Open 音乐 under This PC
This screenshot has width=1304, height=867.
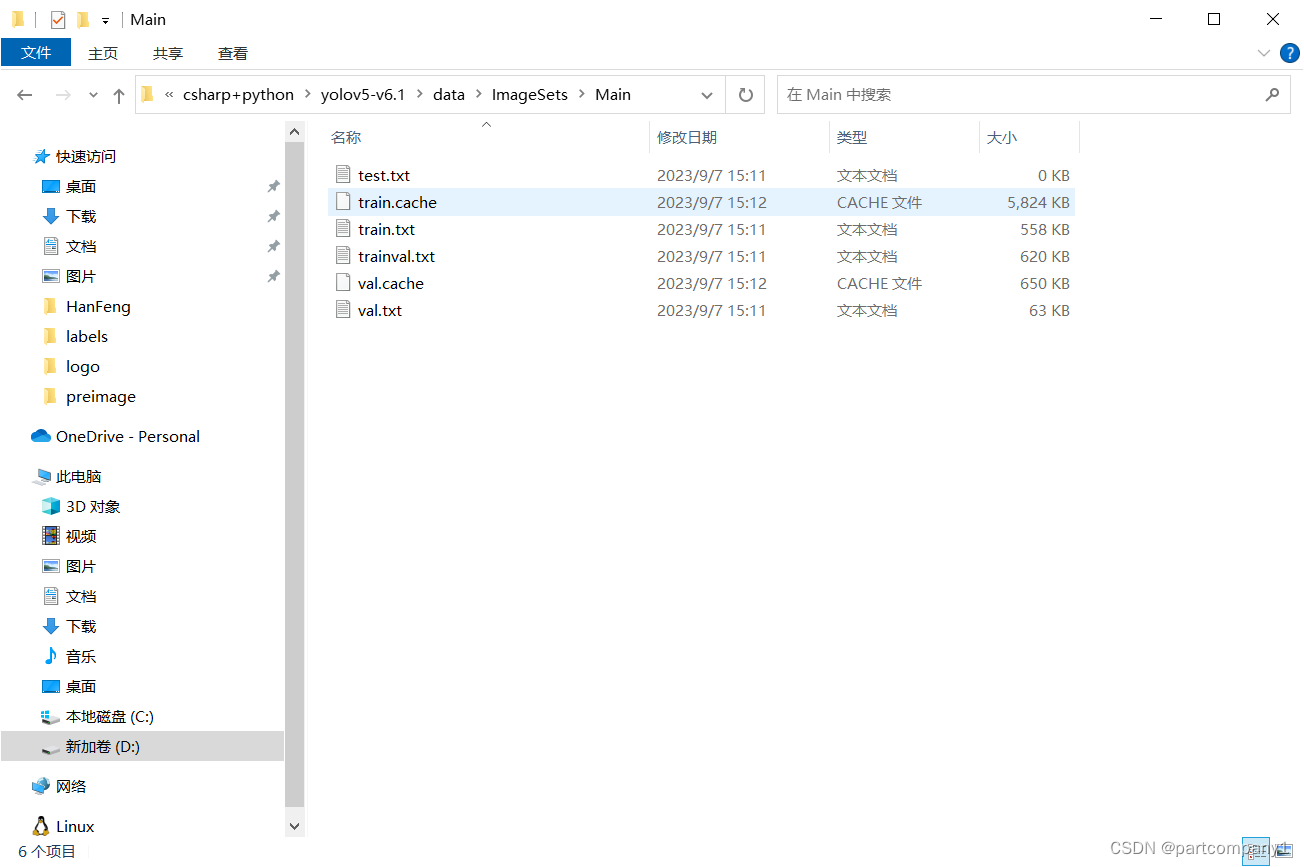[x=81, y=656]
